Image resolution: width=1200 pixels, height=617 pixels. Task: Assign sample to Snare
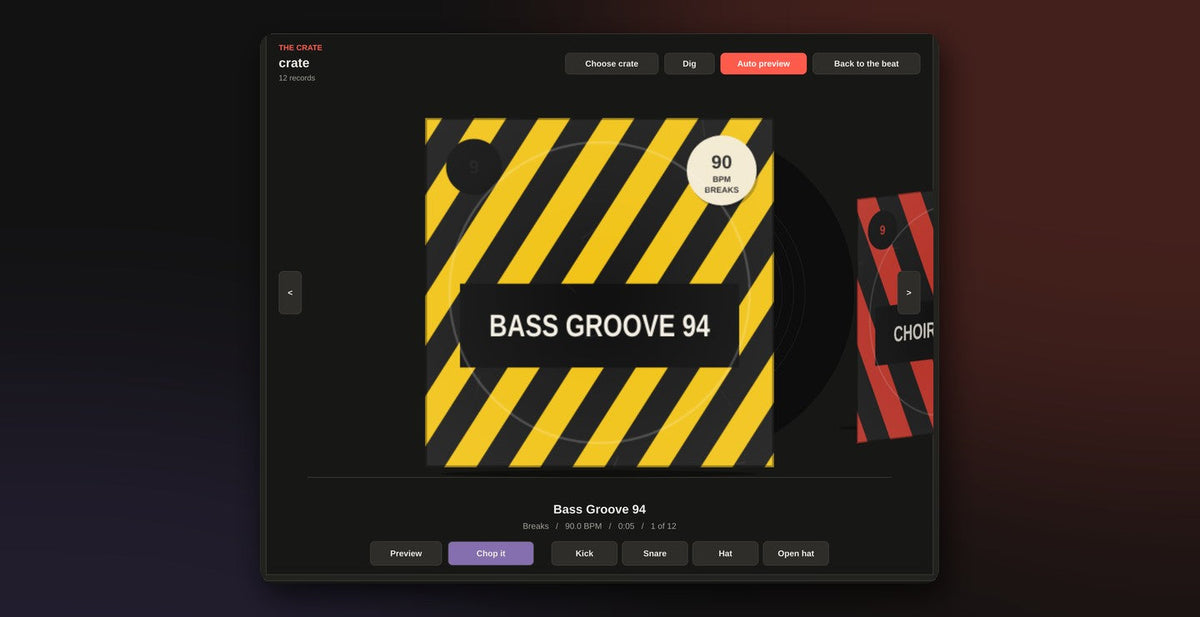655,553
